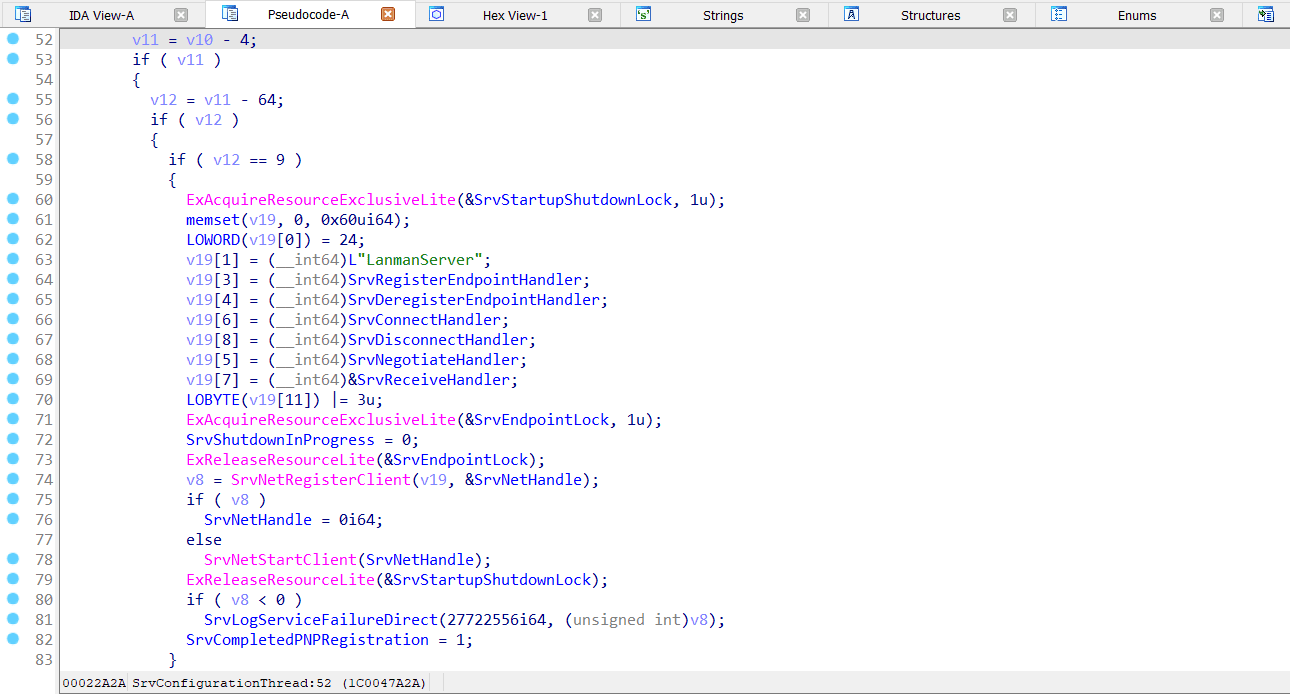The height and width of the screenshot is (694, 1290).
Task: Toggle the breakpoint on line 63
Action: (x=11, y=260)
